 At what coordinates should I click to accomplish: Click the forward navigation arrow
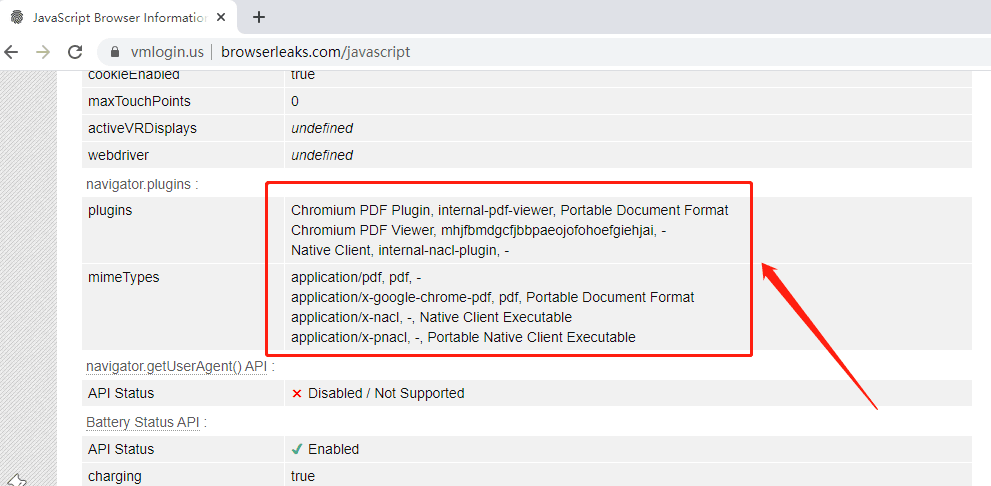42,52
